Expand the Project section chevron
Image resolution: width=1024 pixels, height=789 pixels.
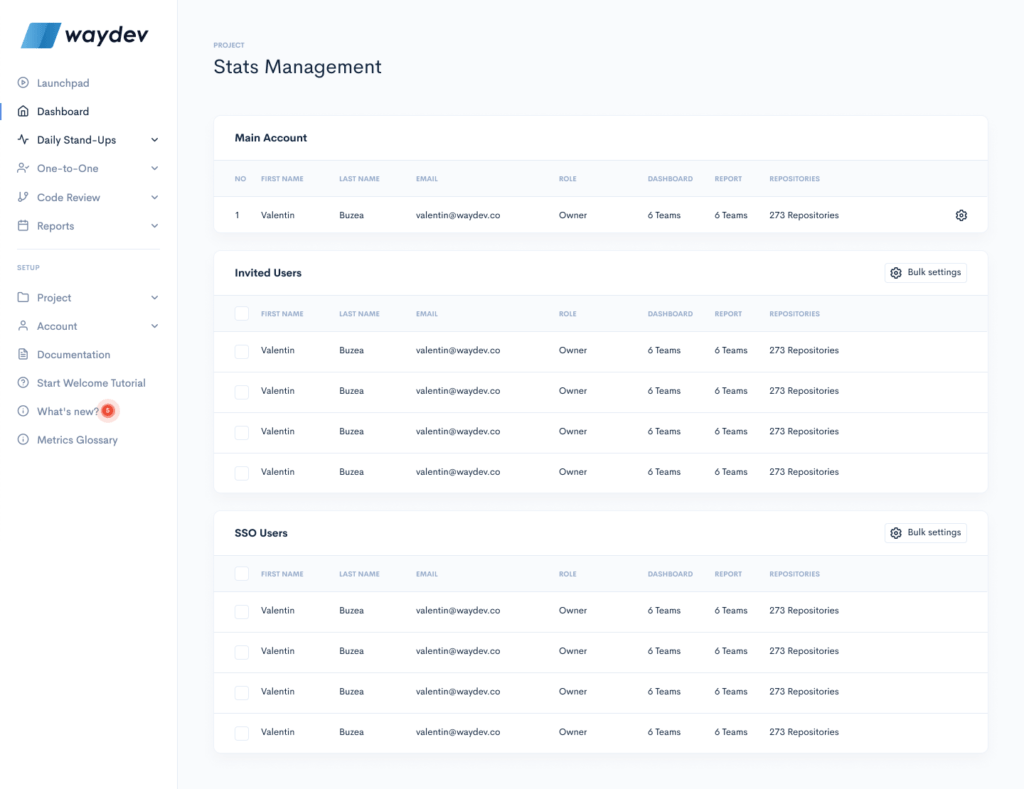point(155,297)
